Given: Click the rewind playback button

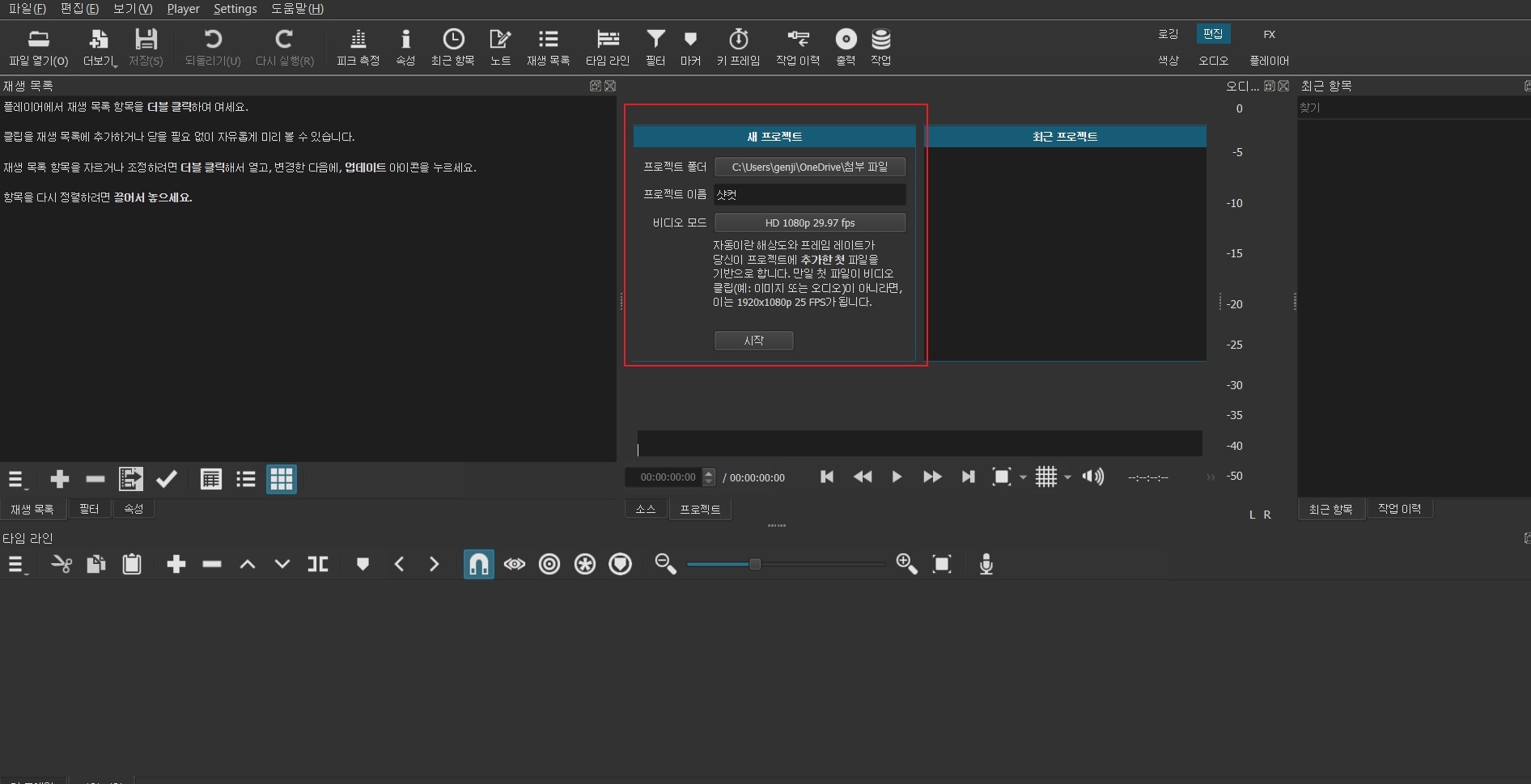Looking at the screenshot, I should [x=863, y=477].
